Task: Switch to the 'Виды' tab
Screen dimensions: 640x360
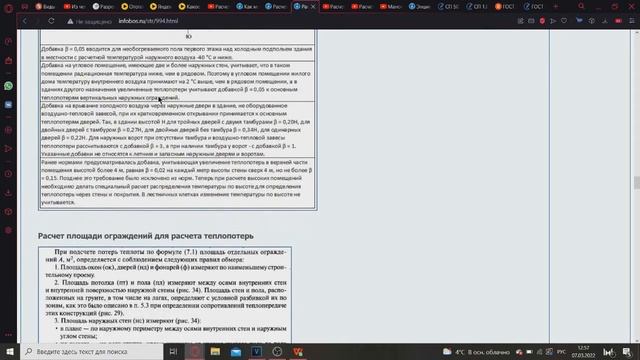Action: tap(45, 7)
